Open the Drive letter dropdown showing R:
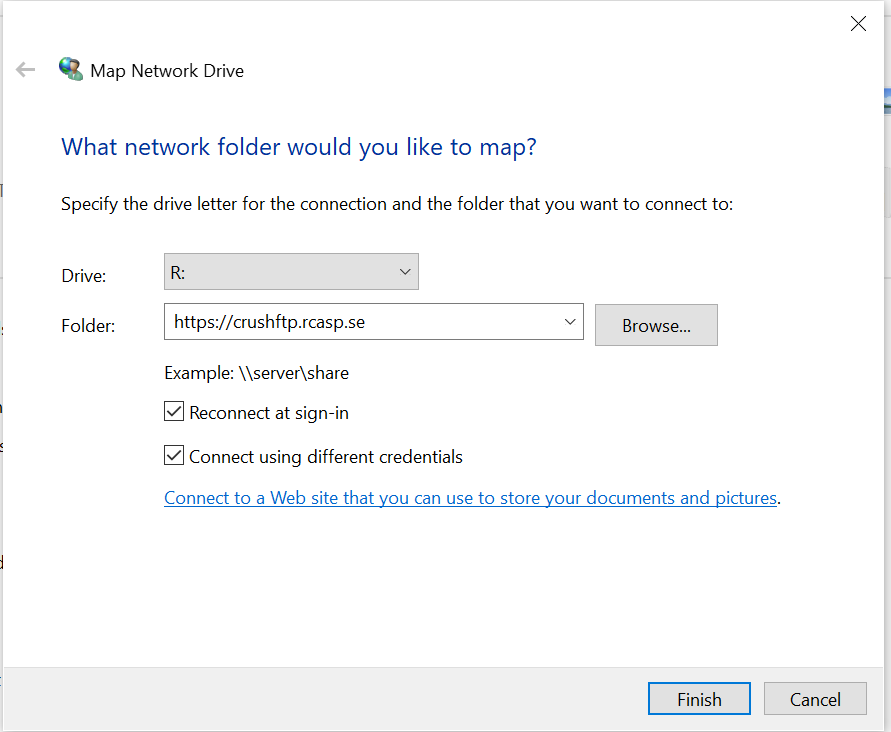 coord(290,272)
